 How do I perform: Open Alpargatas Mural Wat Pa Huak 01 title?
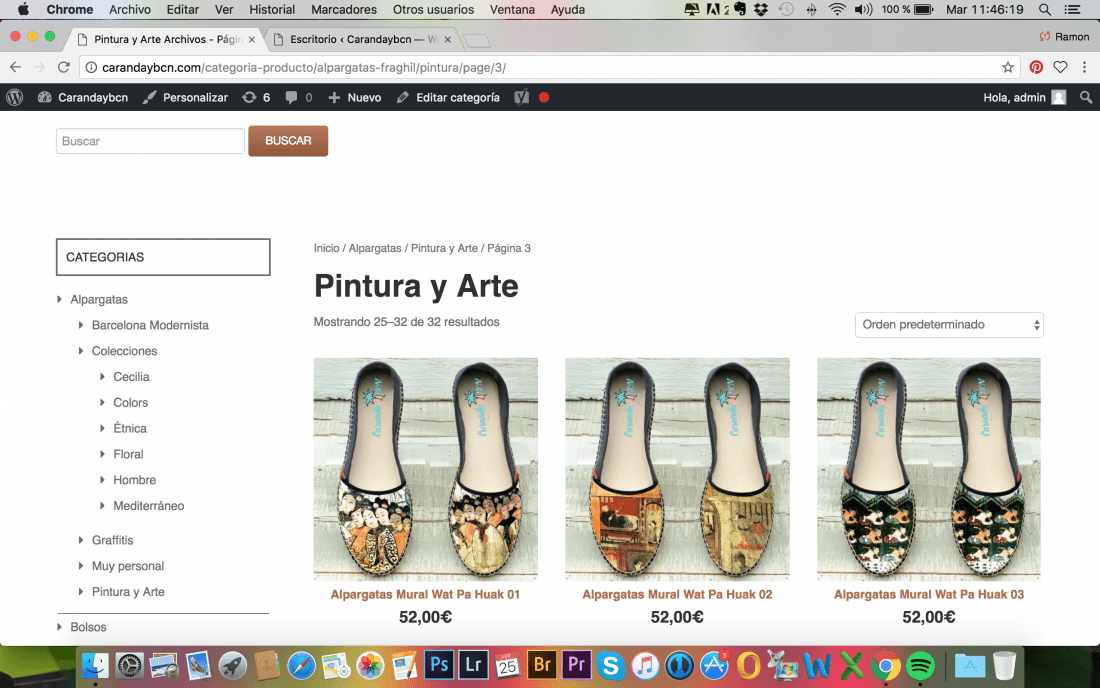425,594
